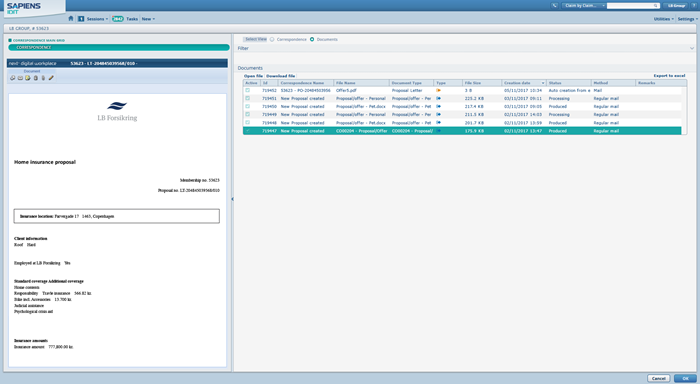Click the 53623 - PO-20484503956 correspondence name
This screenshot has width=700, height=384.
[305, 90]
